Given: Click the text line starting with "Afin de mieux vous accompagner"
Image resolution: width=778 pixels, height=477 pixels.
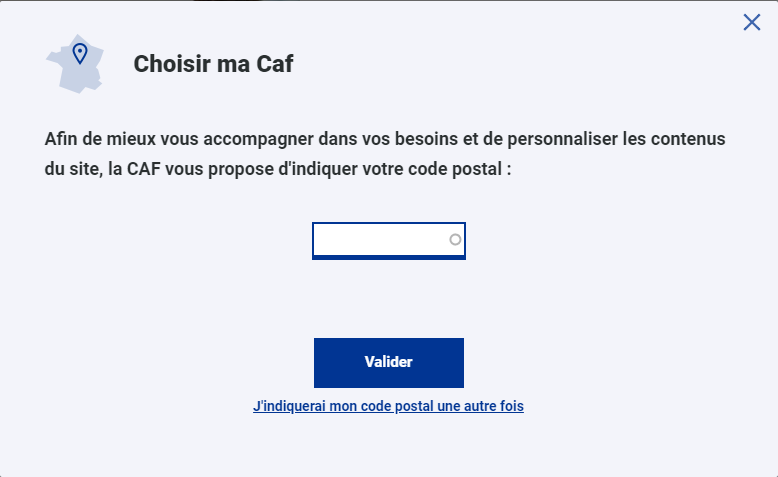Looking at the screenshot, I should pos(385,139).
